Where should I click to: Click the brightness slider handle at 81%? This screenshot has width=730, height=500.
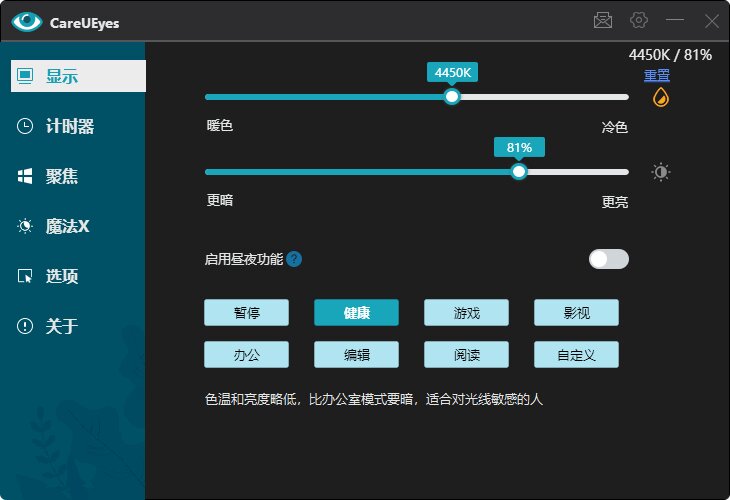(x=519, y=172)
